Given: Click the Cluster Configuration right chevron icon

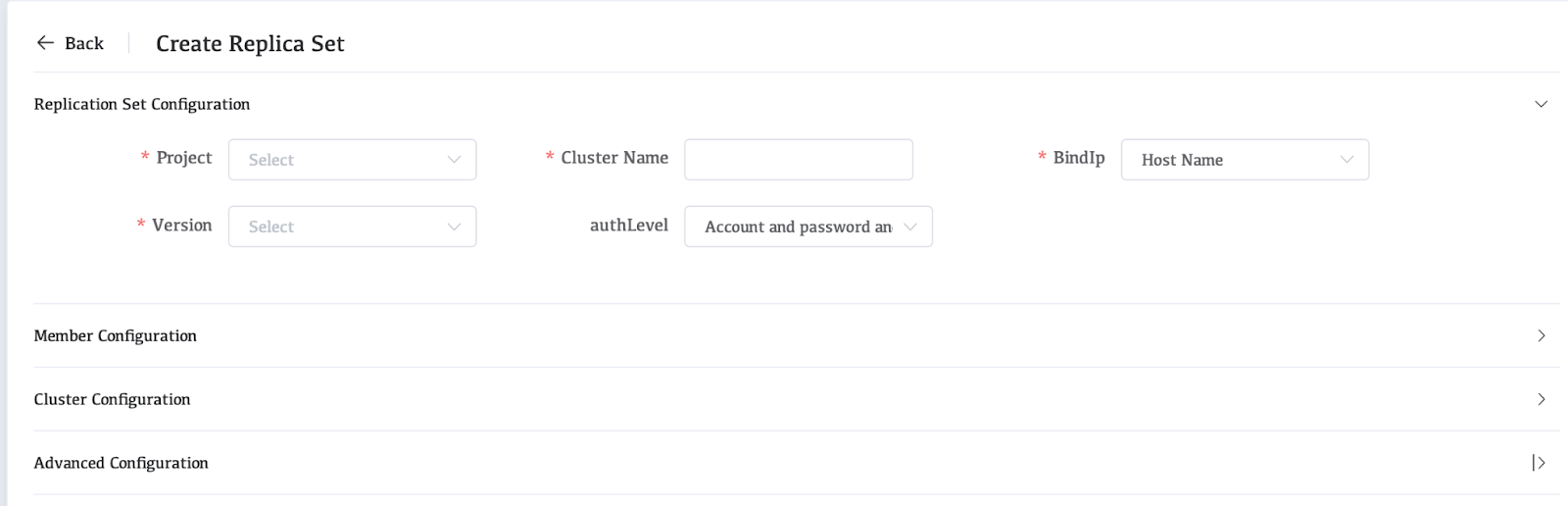Looking at the screenshot, I should pos(1541,399).
